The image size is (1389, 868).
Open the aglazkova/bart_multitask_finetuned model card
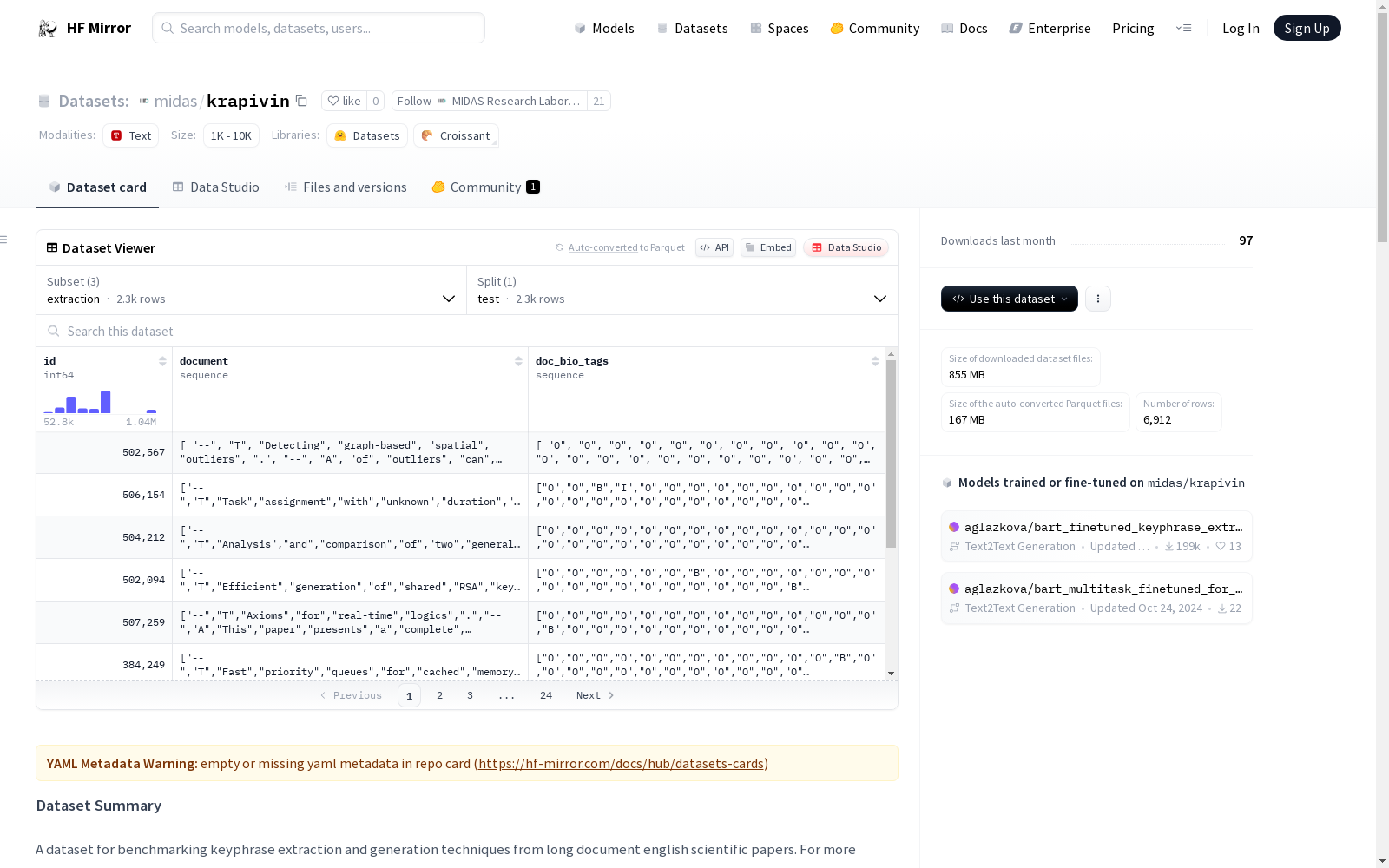tap(1096, 598)
